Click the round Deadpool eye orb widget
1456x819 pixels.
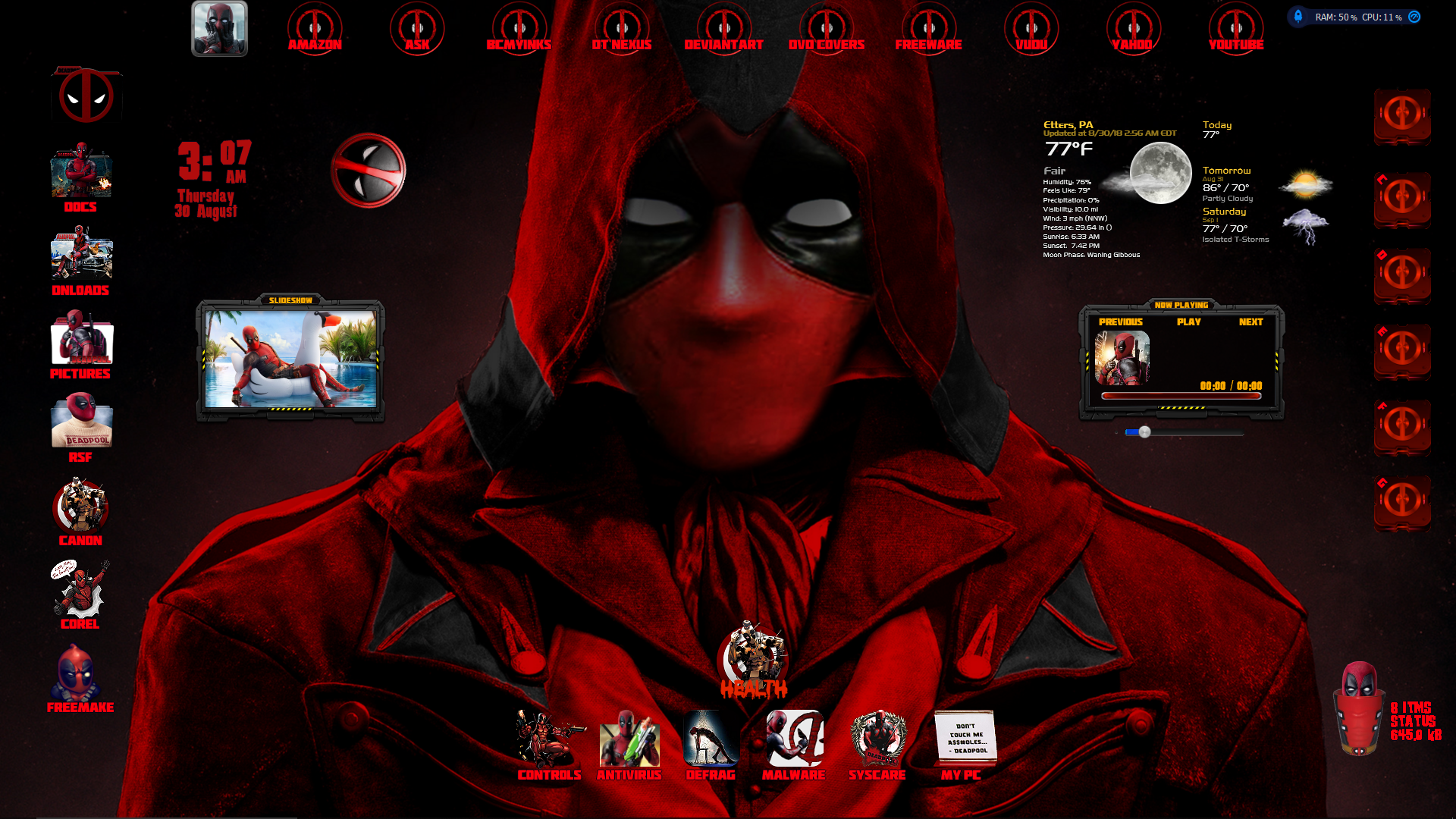click(369, 171)
